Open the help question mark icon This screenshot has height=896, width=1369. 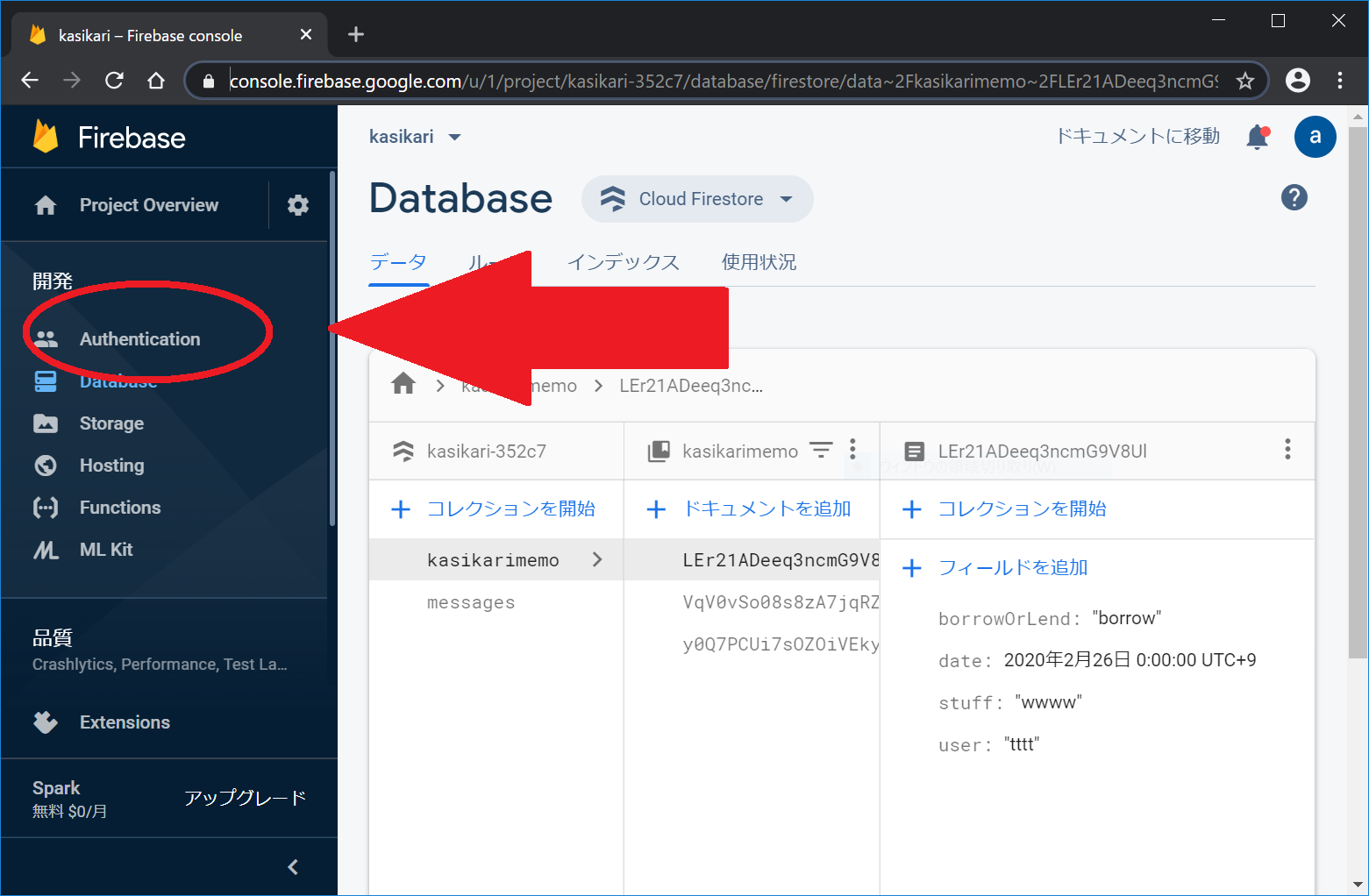[1294, 197]
